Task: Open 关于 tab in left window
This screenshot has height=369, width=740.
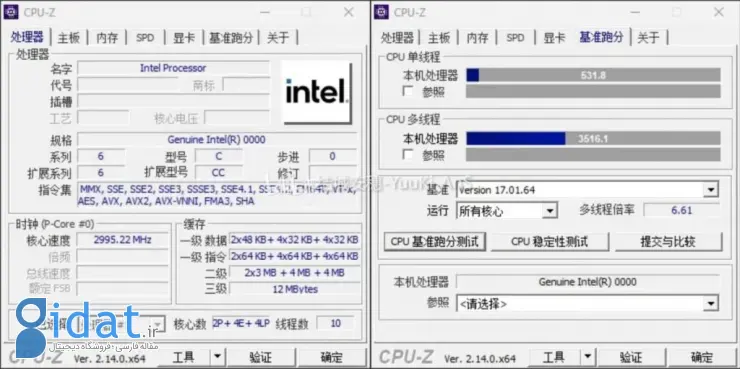Action: [x=278, y=38]
